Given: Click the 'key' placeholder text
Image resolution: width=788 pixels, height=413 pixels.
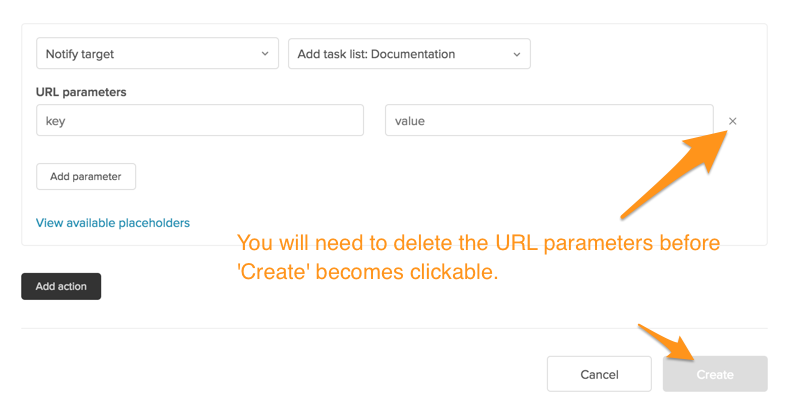Looking at the screenshot, I should 55,121.
